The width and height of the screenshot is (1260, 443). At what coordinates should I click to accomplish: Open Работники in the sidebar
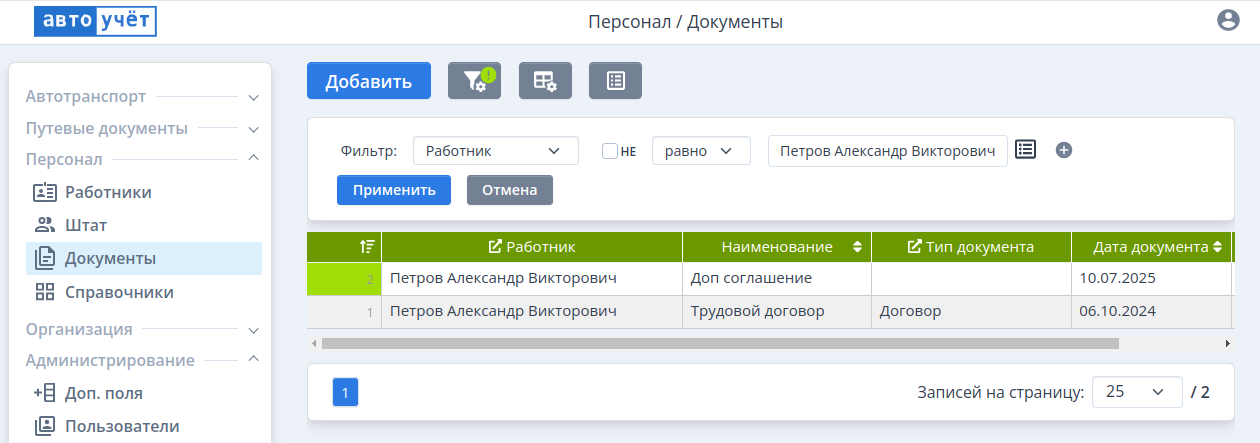click(108, 192)
